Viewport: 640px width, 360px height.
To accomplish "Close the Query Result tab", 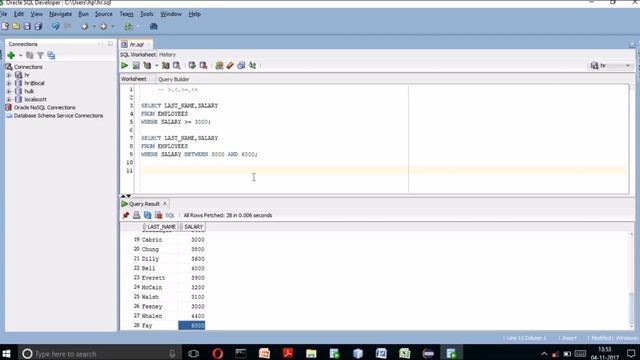I will [165, 204].
